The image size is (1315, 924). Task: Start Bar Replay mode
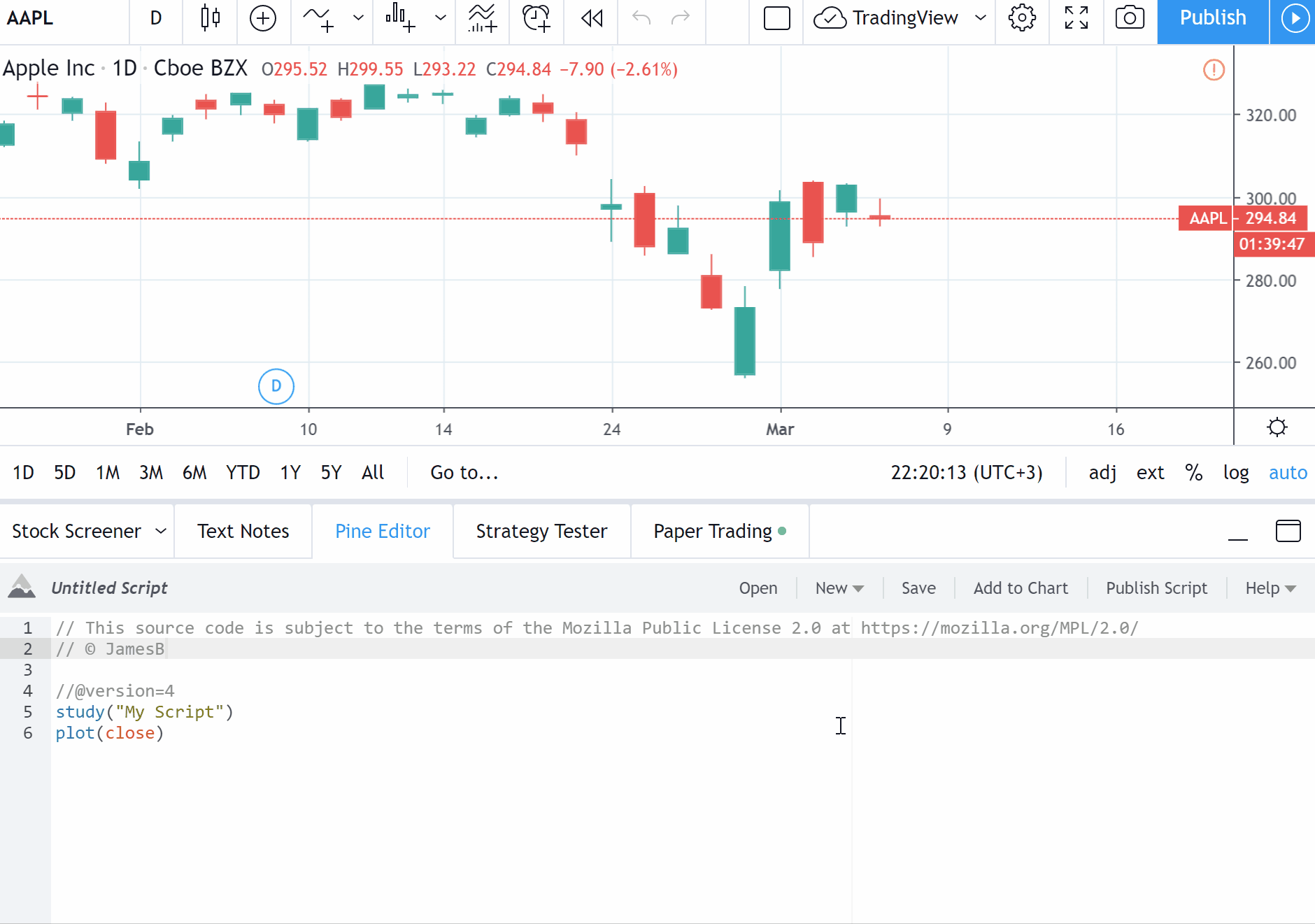(x=591, y=18)
